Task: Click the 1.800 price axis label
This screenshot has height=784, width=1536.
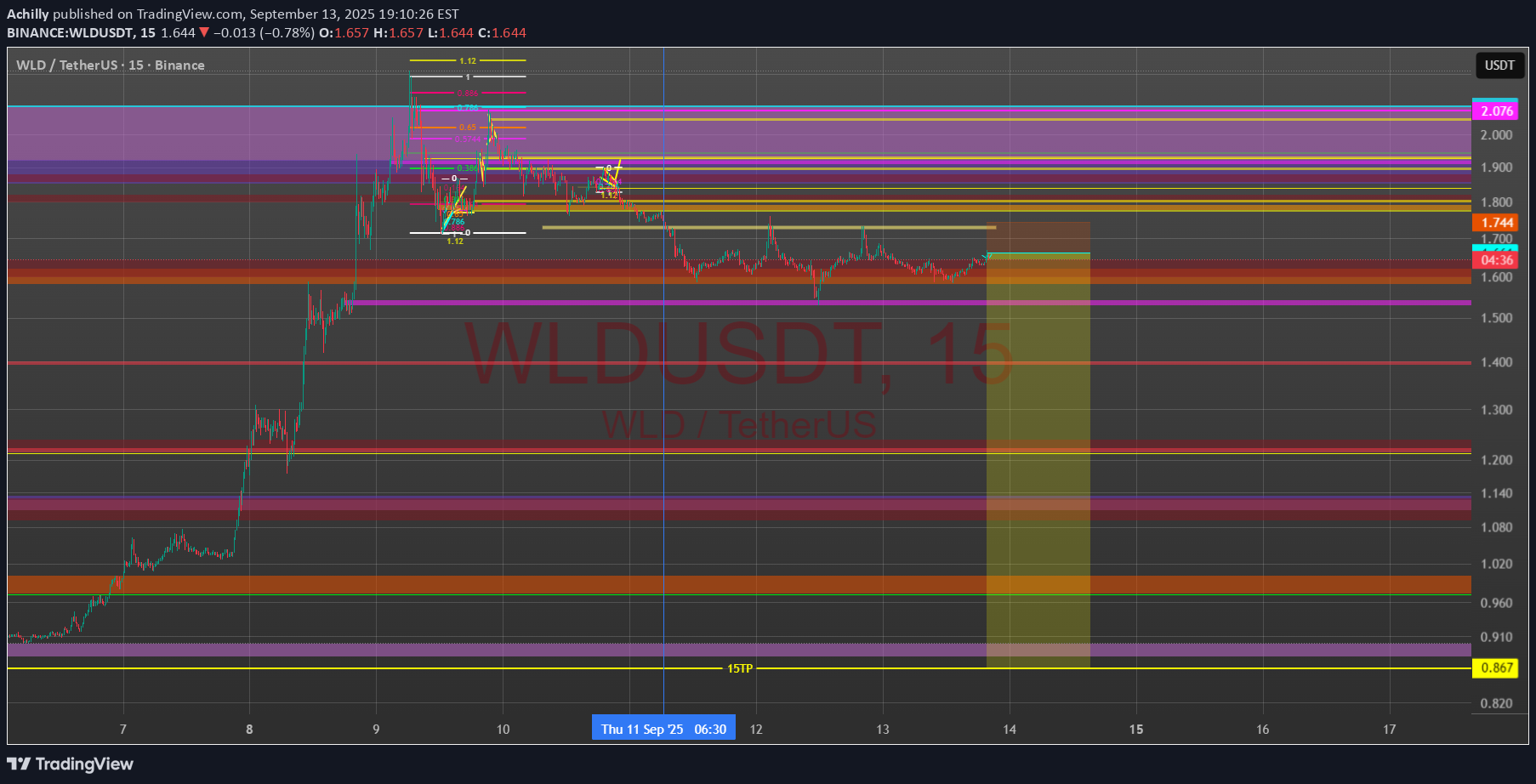Action: 1497,202
